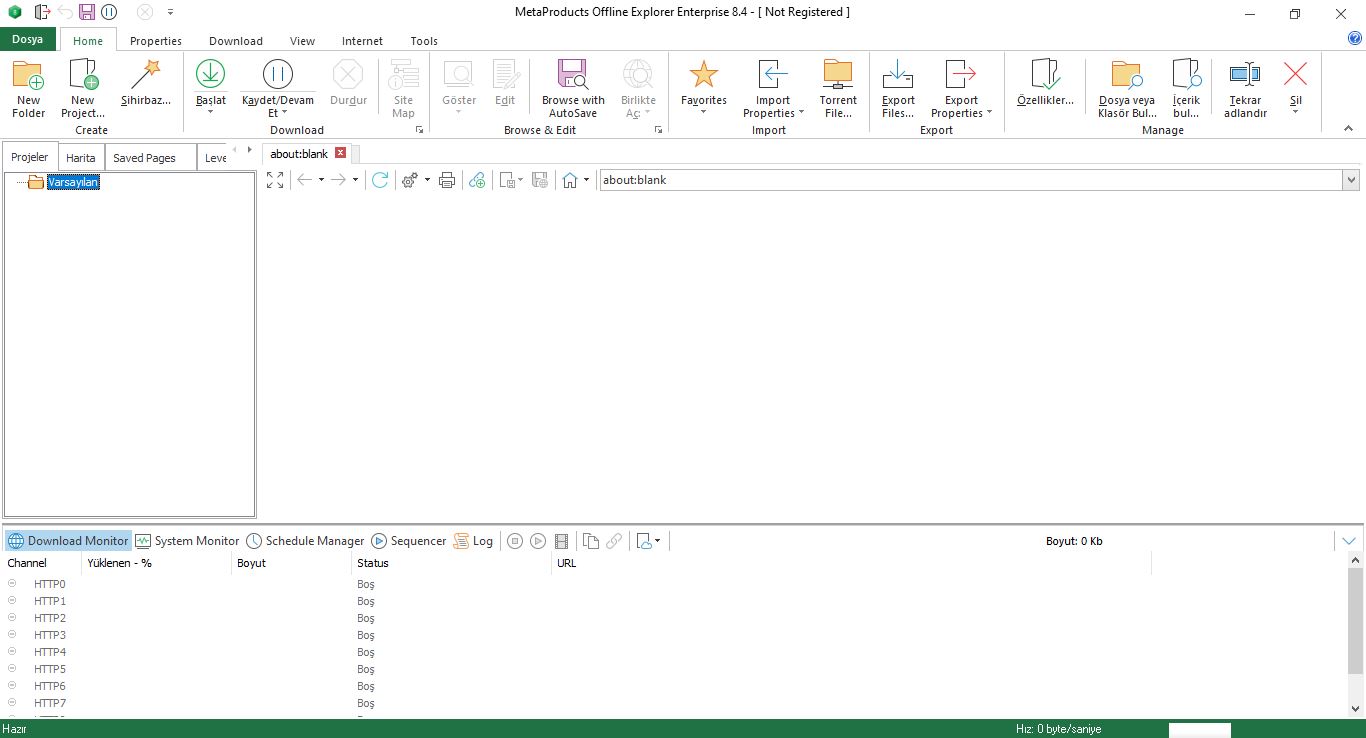Click the Import Properties icon

point(773,75)
